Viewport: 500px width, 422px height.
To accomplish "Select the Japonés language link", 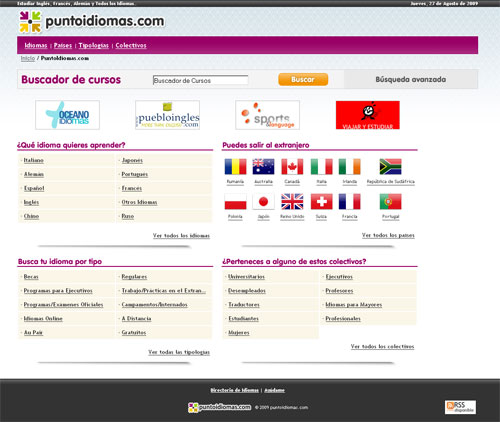I will coord(132,160).
